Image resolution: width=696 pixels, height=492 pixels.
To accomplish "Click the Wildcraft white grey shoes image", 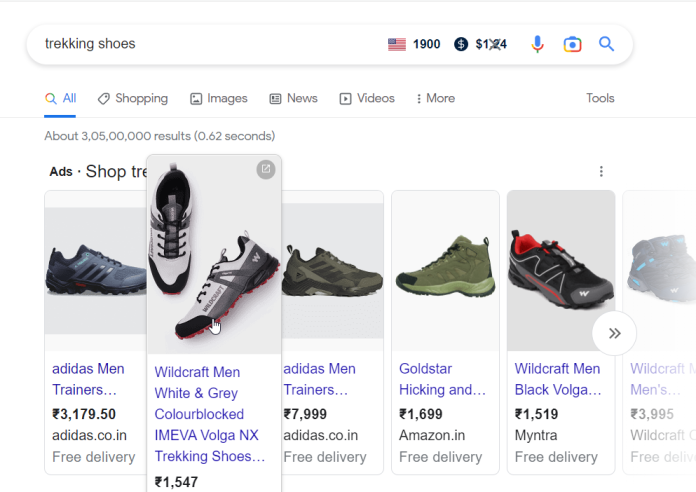I will pos(214,254).
